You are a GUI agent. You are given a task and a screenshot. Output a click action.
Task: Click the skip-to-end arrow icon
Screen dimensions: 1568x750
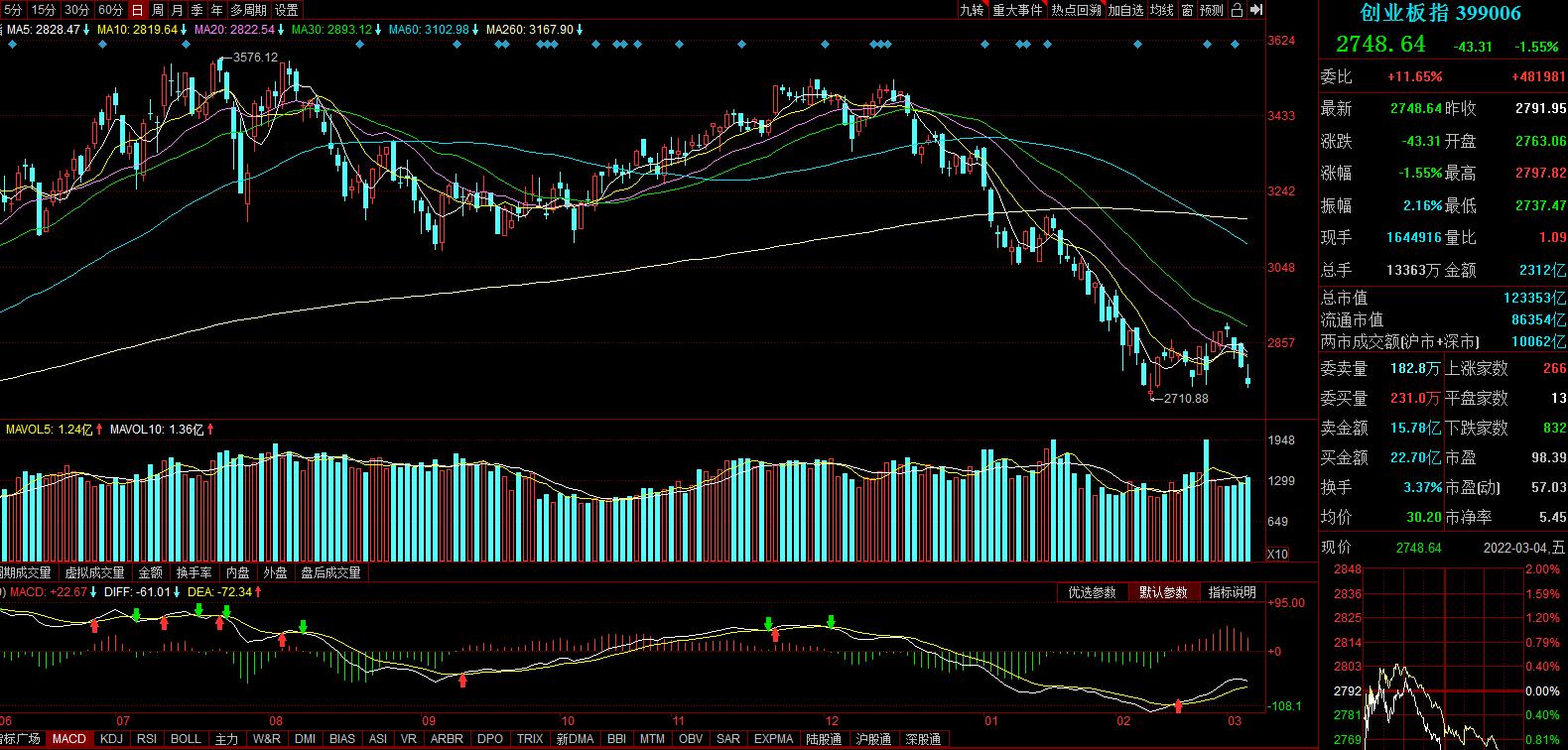pos(1256,10)
